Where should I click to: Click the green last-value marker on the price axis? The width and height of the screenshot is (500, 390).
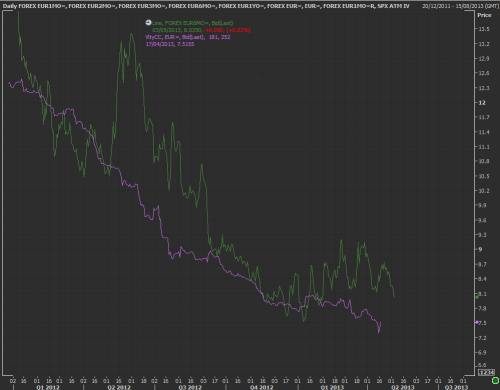pos(477,297)
